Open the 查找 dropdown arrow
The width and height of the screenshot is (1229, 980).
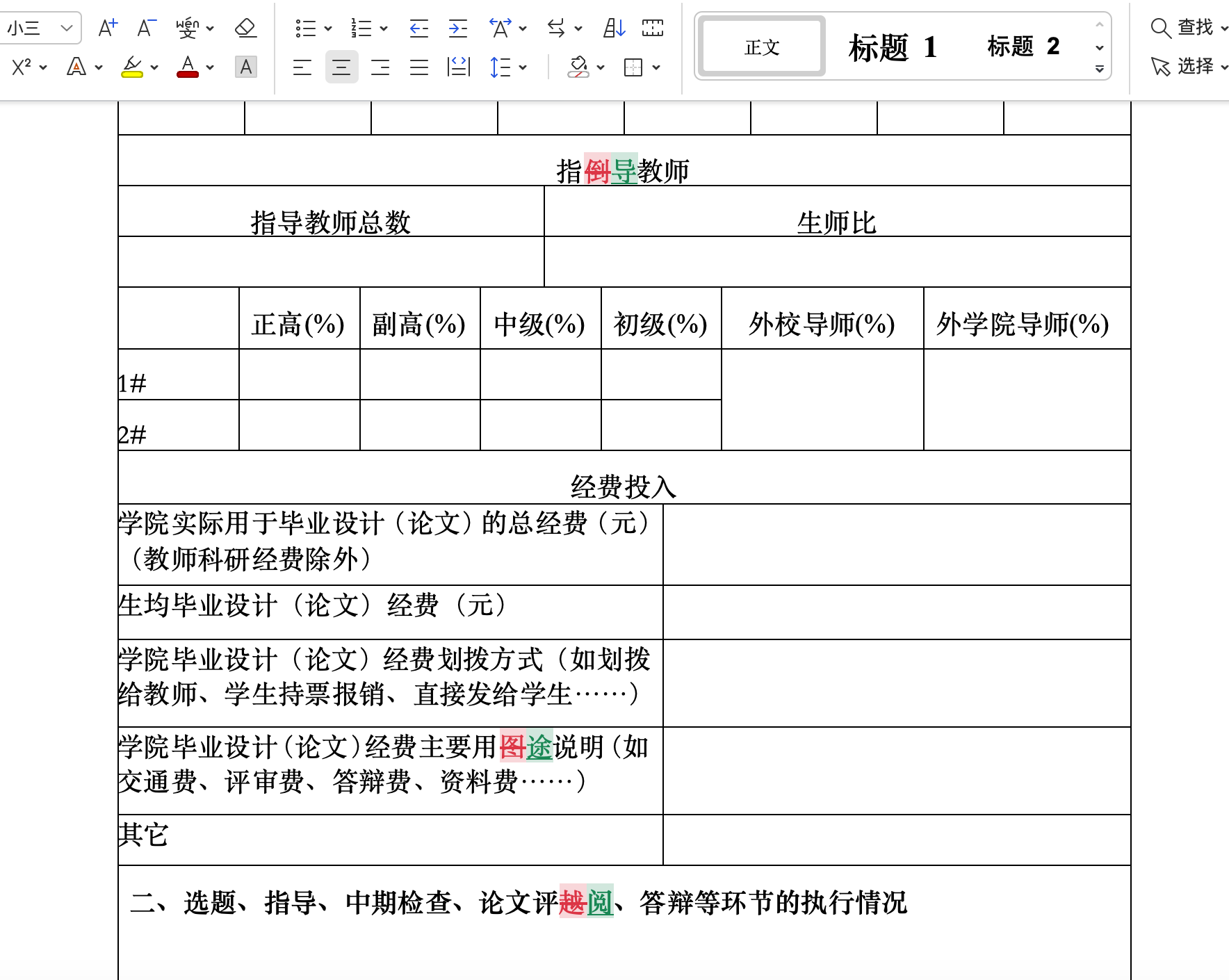[x=1224, y=28]
